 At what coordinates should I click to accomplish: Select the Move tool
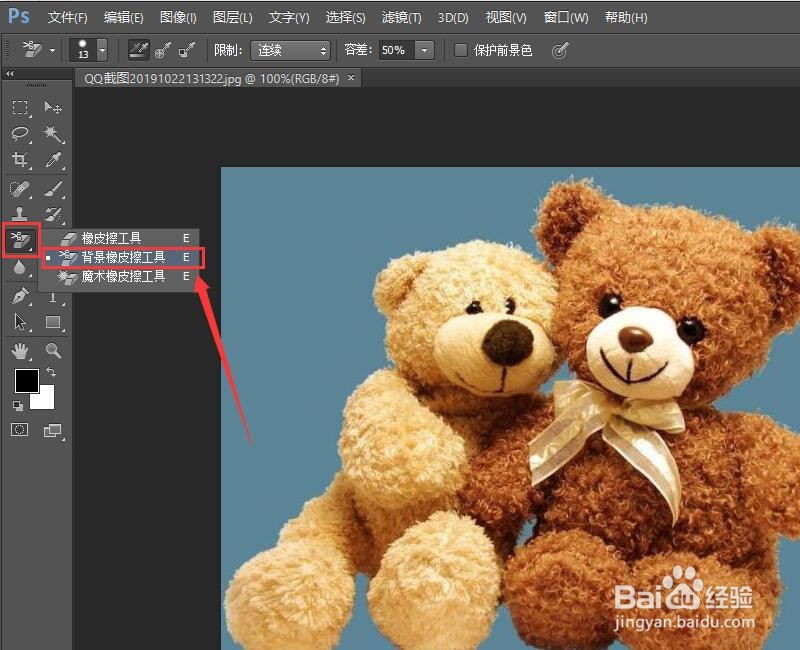click(53, 108)
